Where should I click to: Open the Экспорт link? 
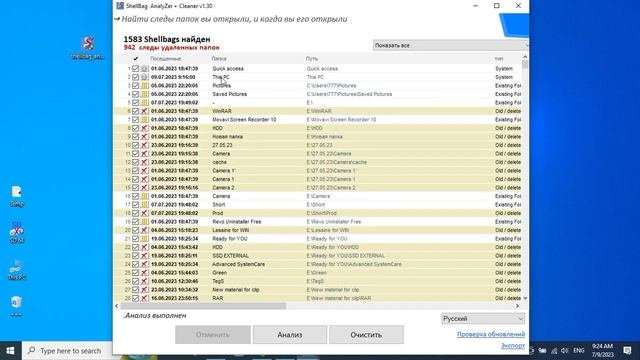(513, 346)
